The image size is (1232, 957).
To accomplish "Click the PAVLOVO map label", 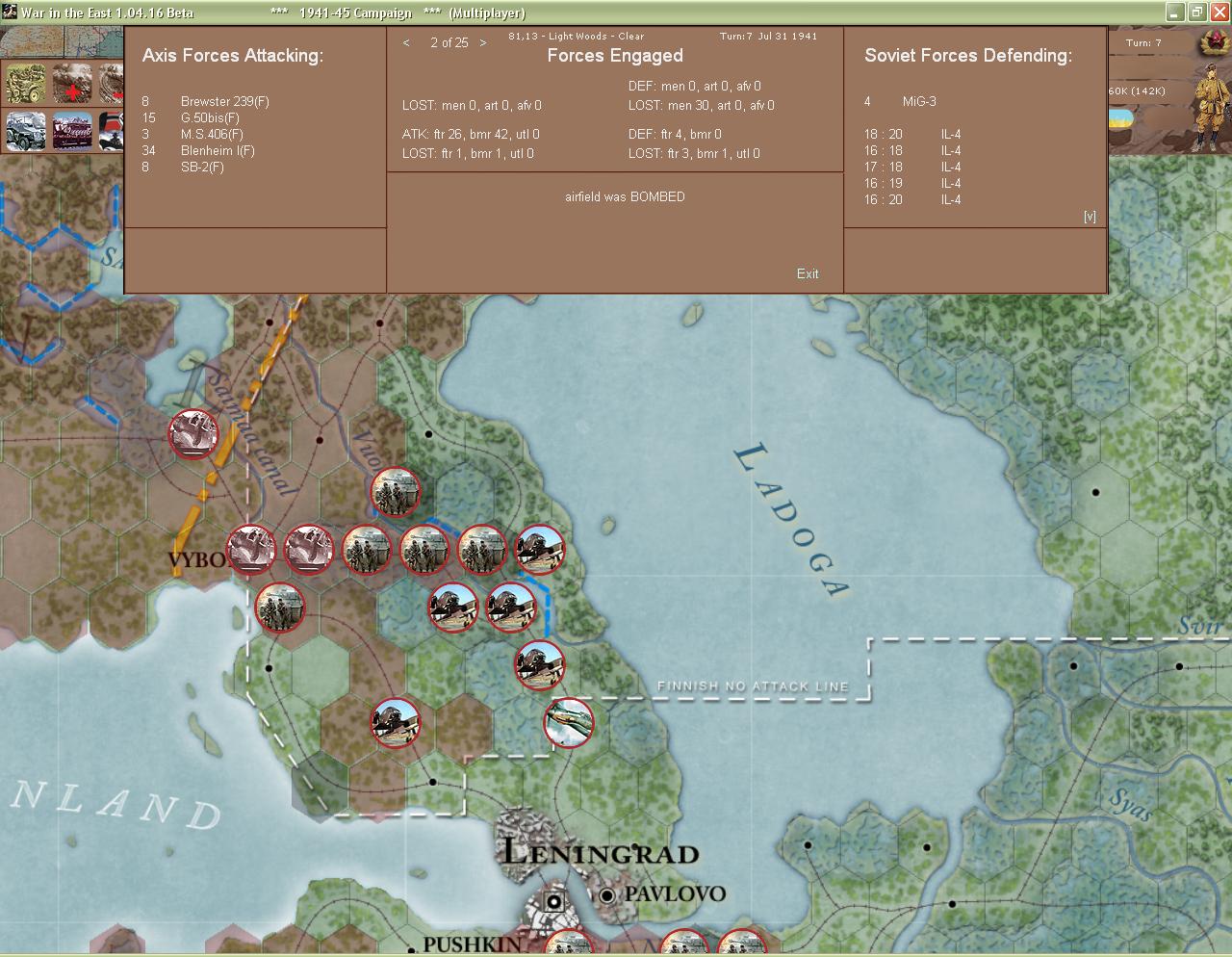I will point(675,894).
